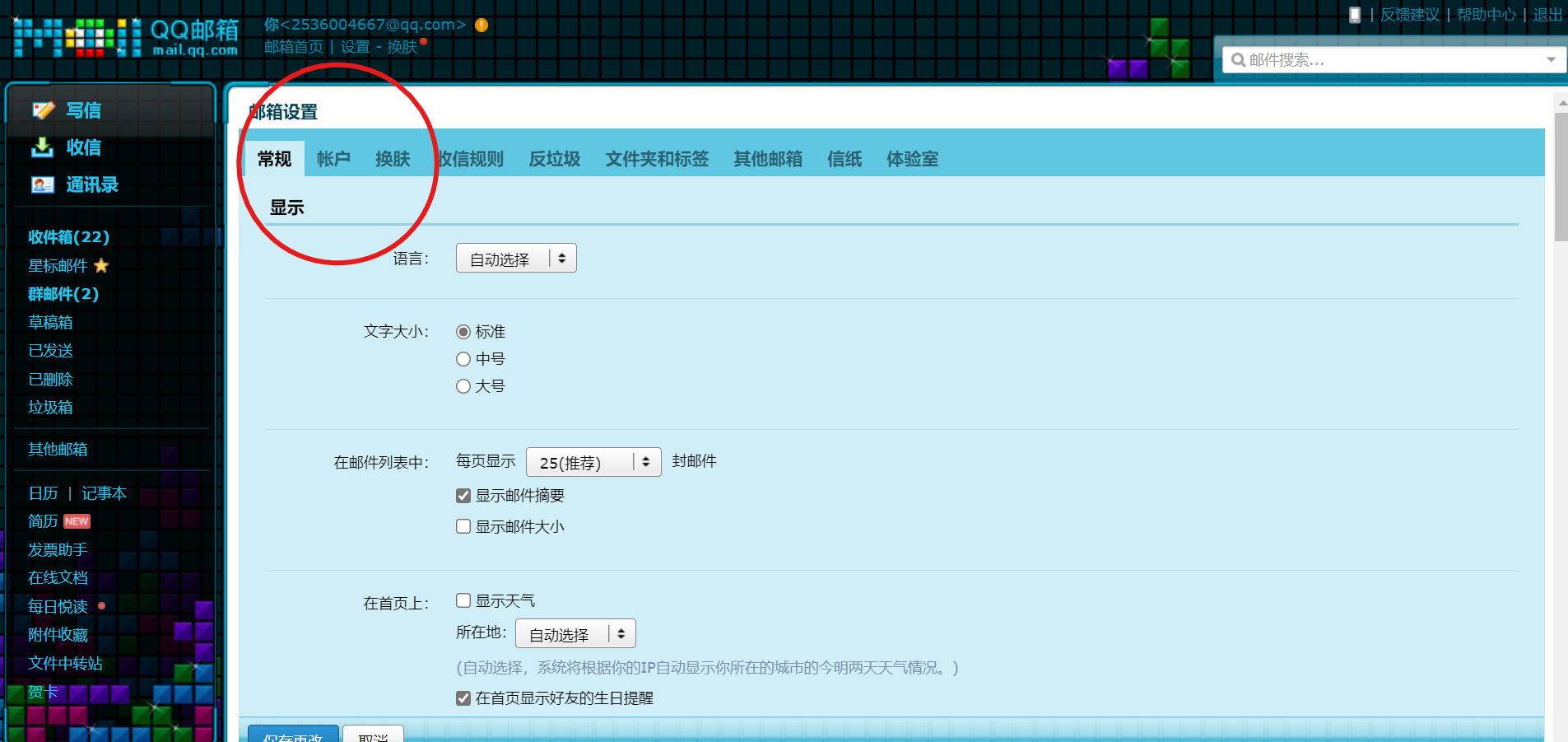Image resolution: width=1568 pixels, height=742 pixels.
Task: Open the 收件箱(22) folder
Action: (x=69, y=237)
